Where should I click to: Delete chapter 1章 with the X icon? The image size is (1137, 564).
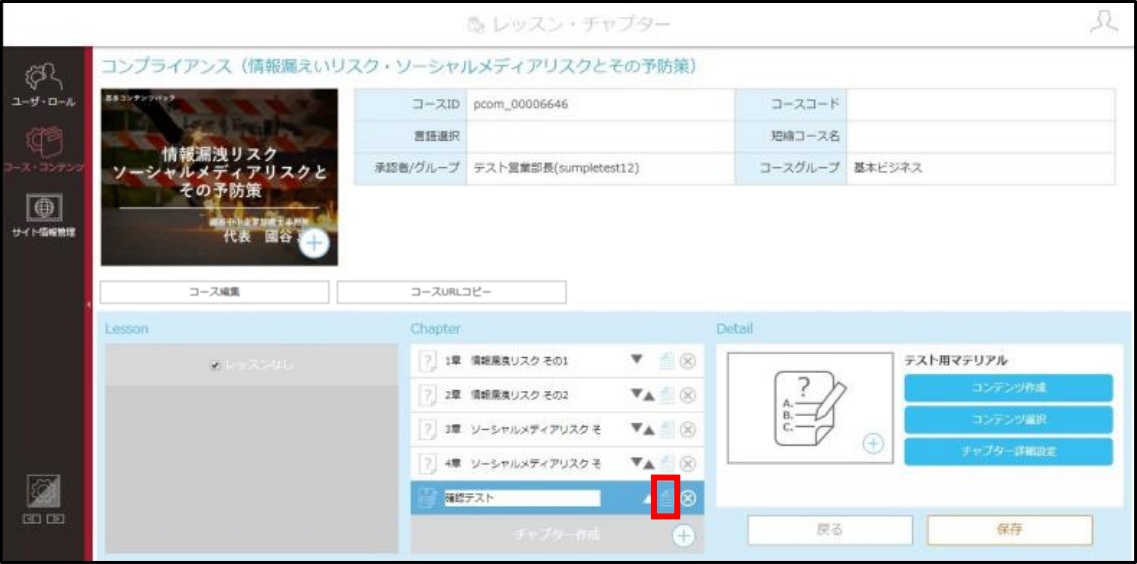tap(688, 360)
